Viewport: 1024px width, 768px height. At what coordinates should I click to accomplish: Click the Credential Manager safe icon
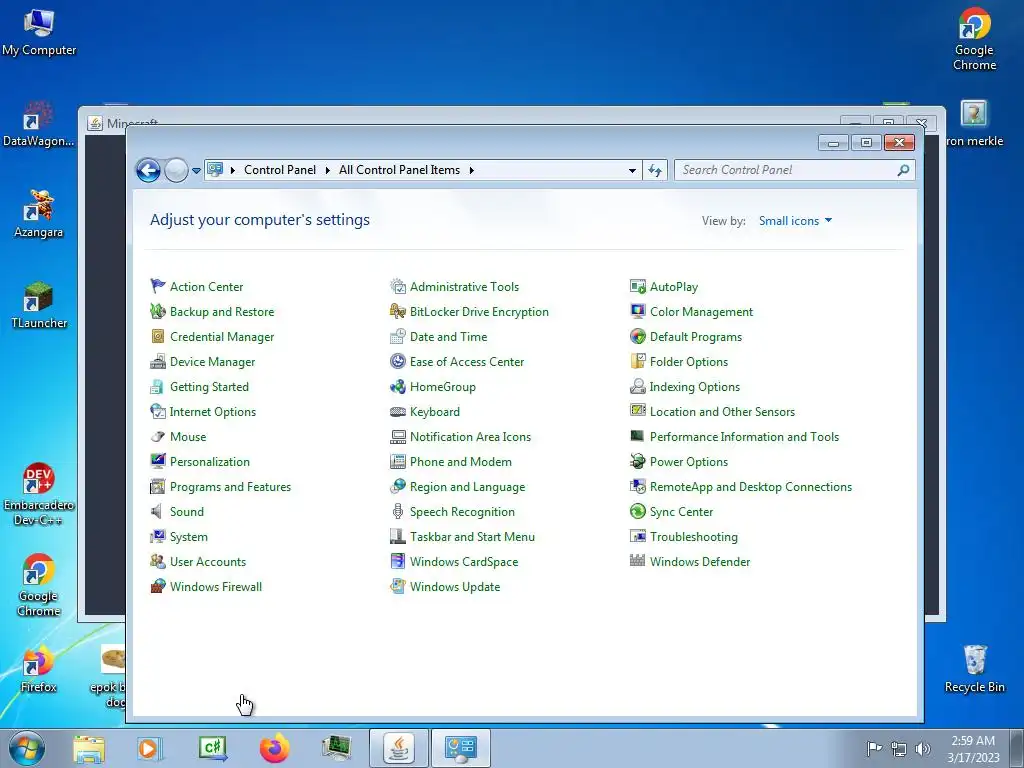pos(158,336)
